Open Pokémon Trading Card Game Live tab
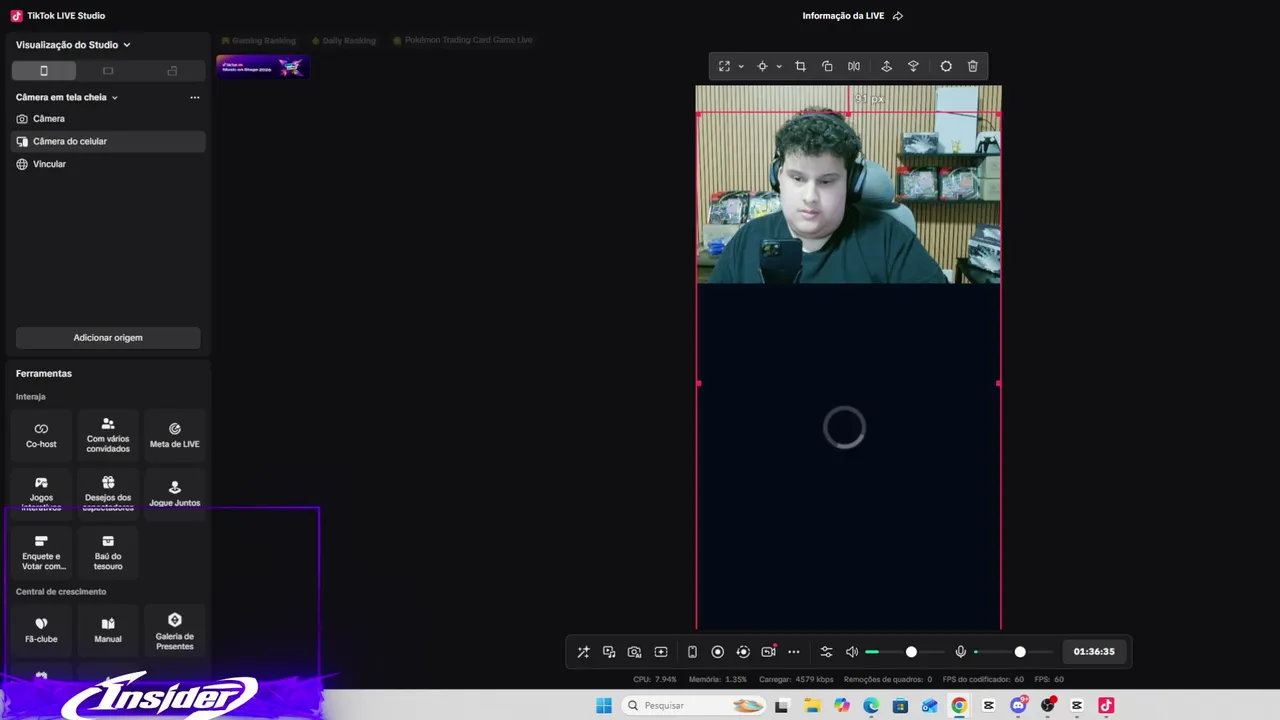 463,41
